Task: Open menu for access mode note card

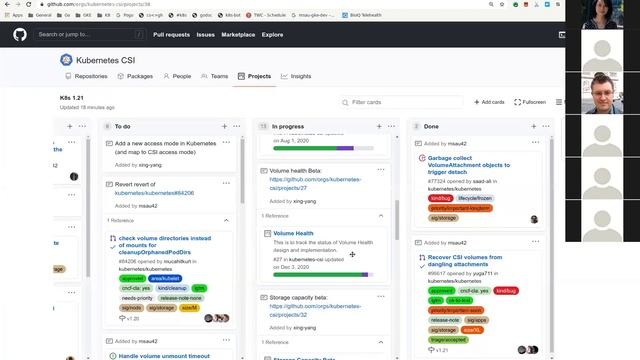Action: pyautogui.click(x=226, y=142)
